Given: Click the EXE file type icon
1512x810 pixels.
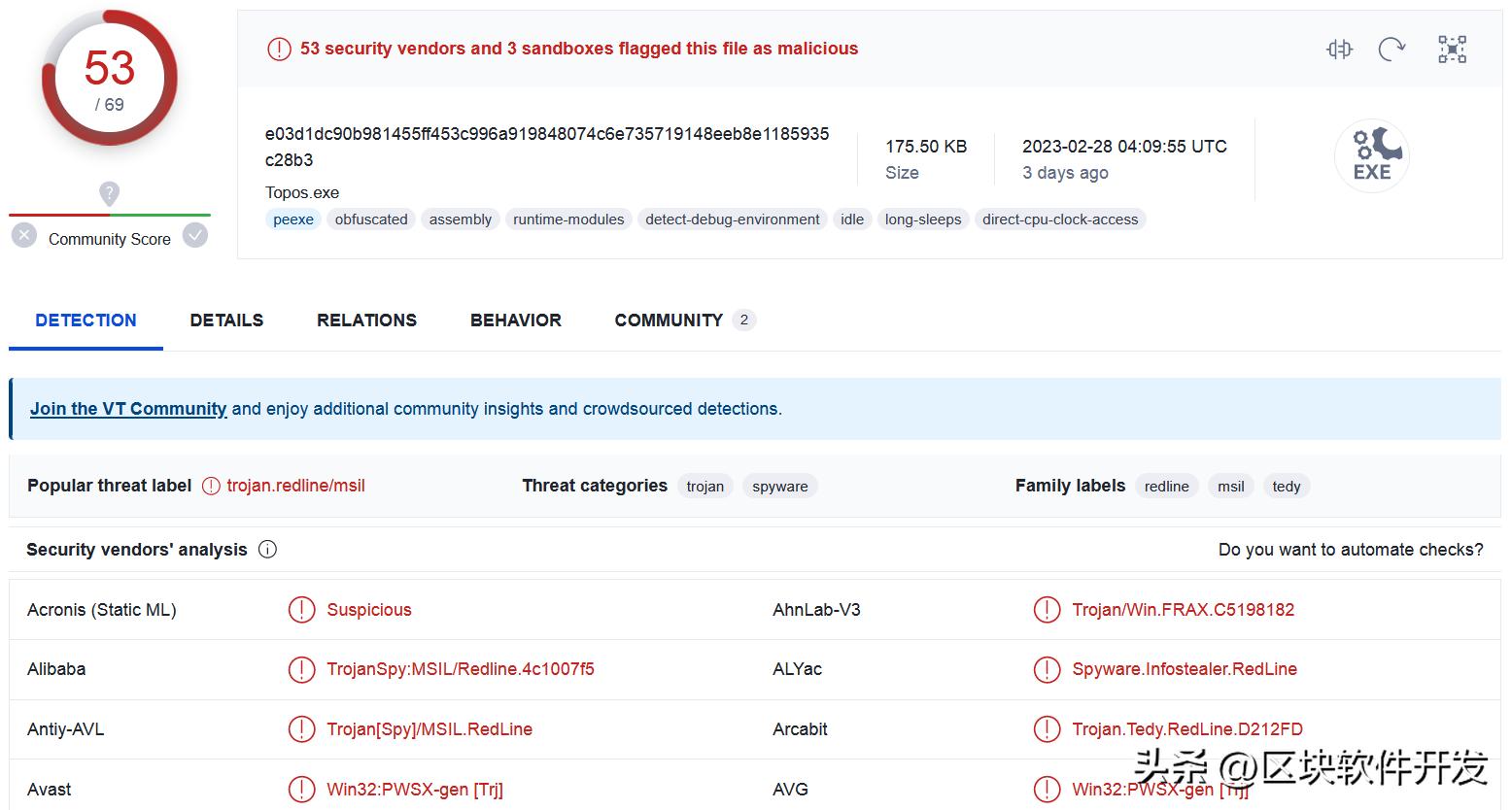Looking at the screenshot, I should coord(1371,155).
